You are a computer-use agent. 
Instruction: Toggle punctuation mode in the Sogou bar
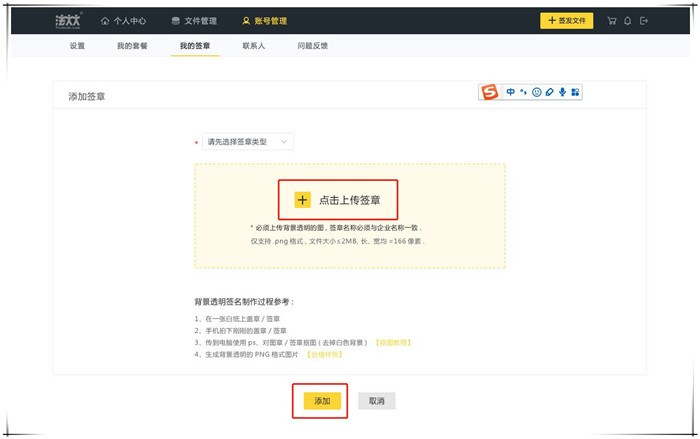pyautogui.click(x=523, y=92)
